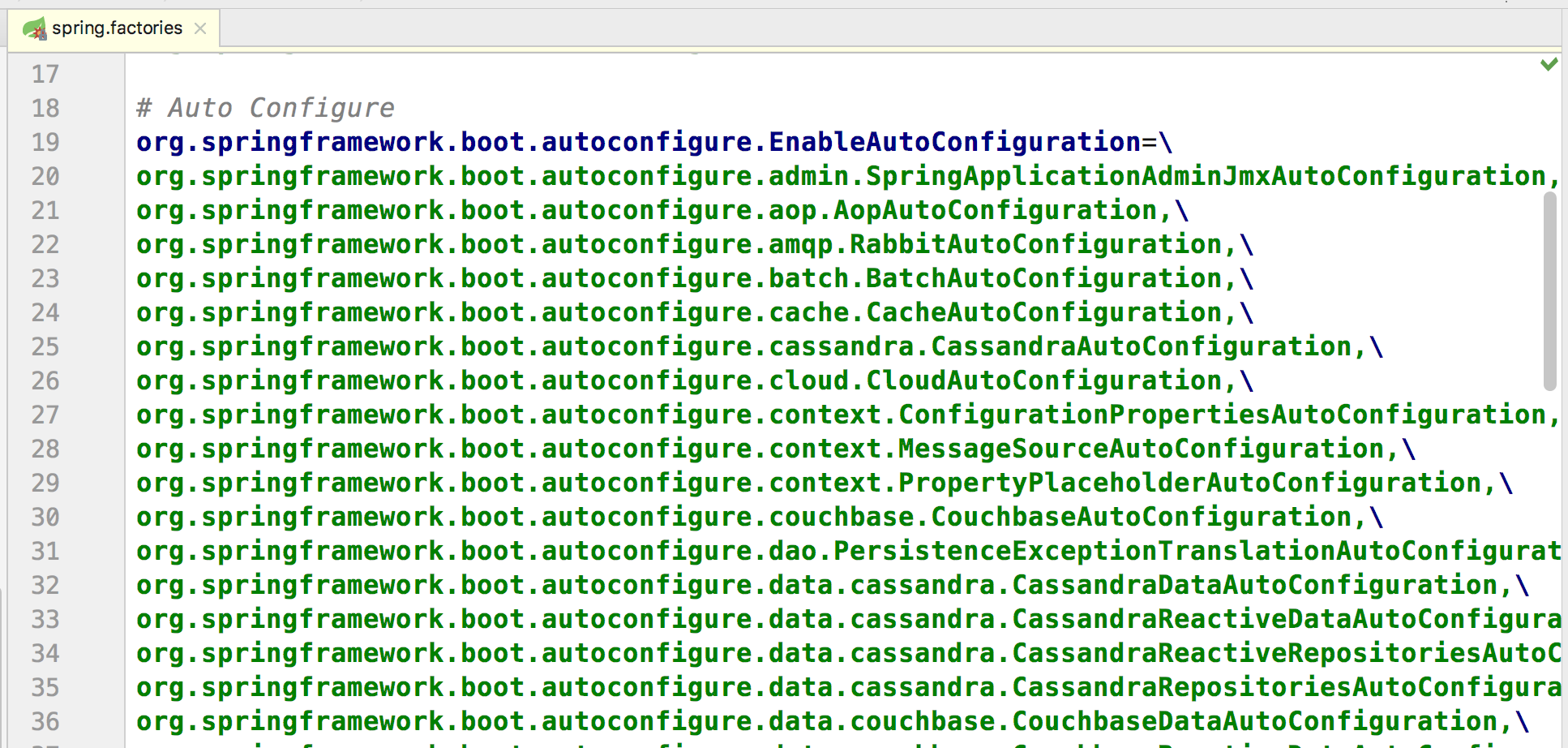Click BatchAutoConfiguration class entry
This screenshot has width=1568, height=748.
pyautogui.click(x=1044, y=278)
